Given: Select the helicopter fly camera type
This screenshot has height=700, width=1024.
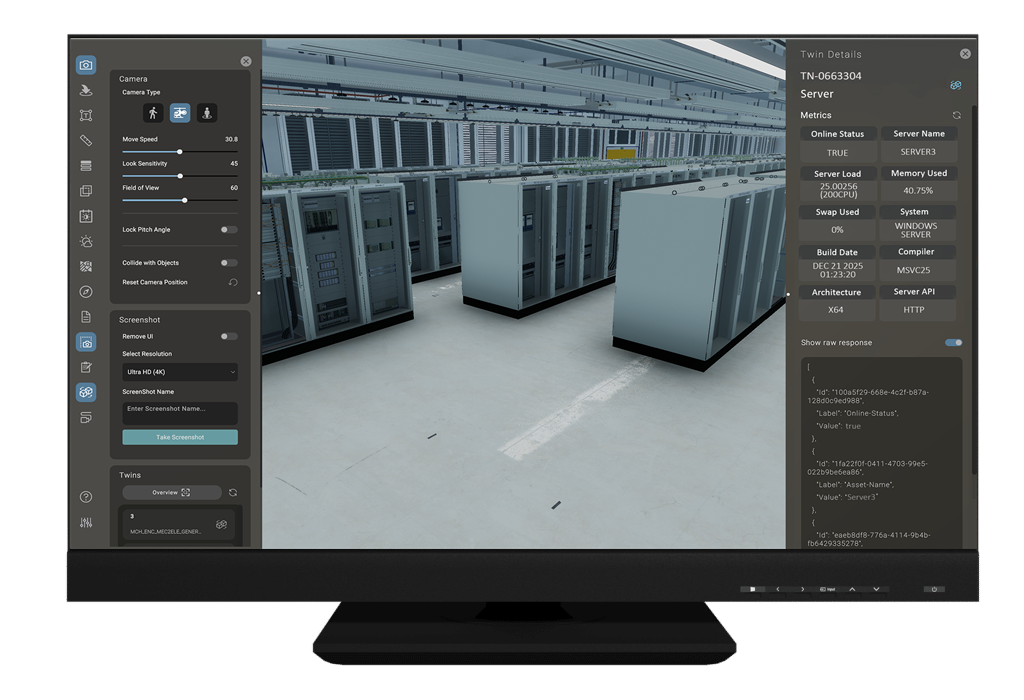Looking at the screenshot, I should point(180,114).
